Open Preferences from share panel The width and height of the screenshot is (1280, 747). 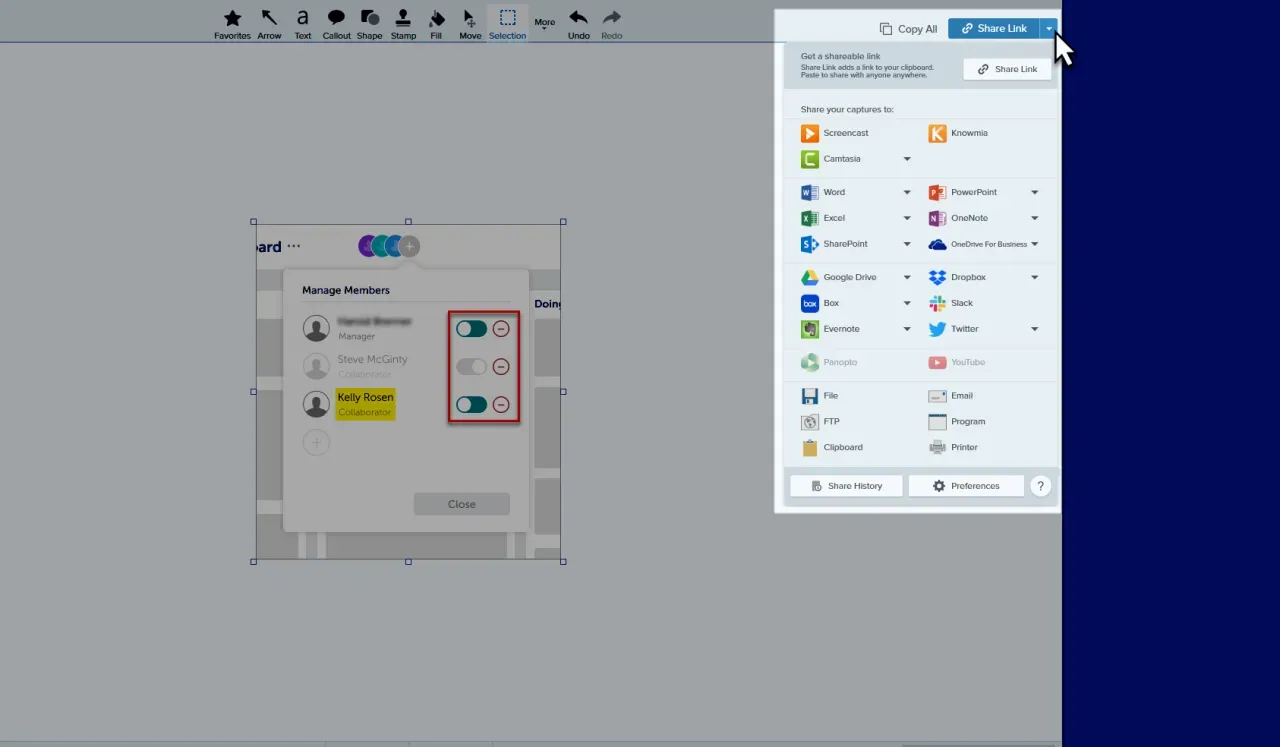(966, 486)
